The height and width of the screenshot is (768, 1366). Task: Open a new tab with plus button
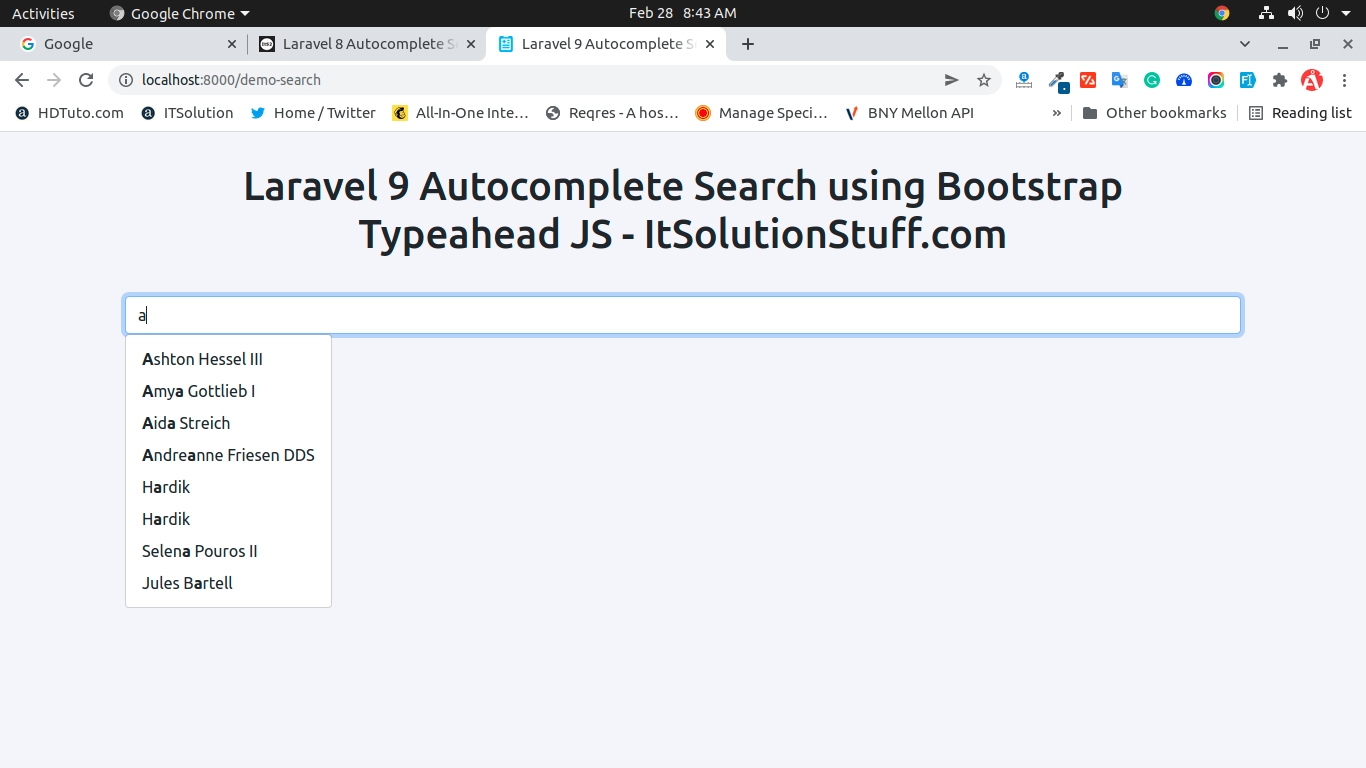pos(747,44)
